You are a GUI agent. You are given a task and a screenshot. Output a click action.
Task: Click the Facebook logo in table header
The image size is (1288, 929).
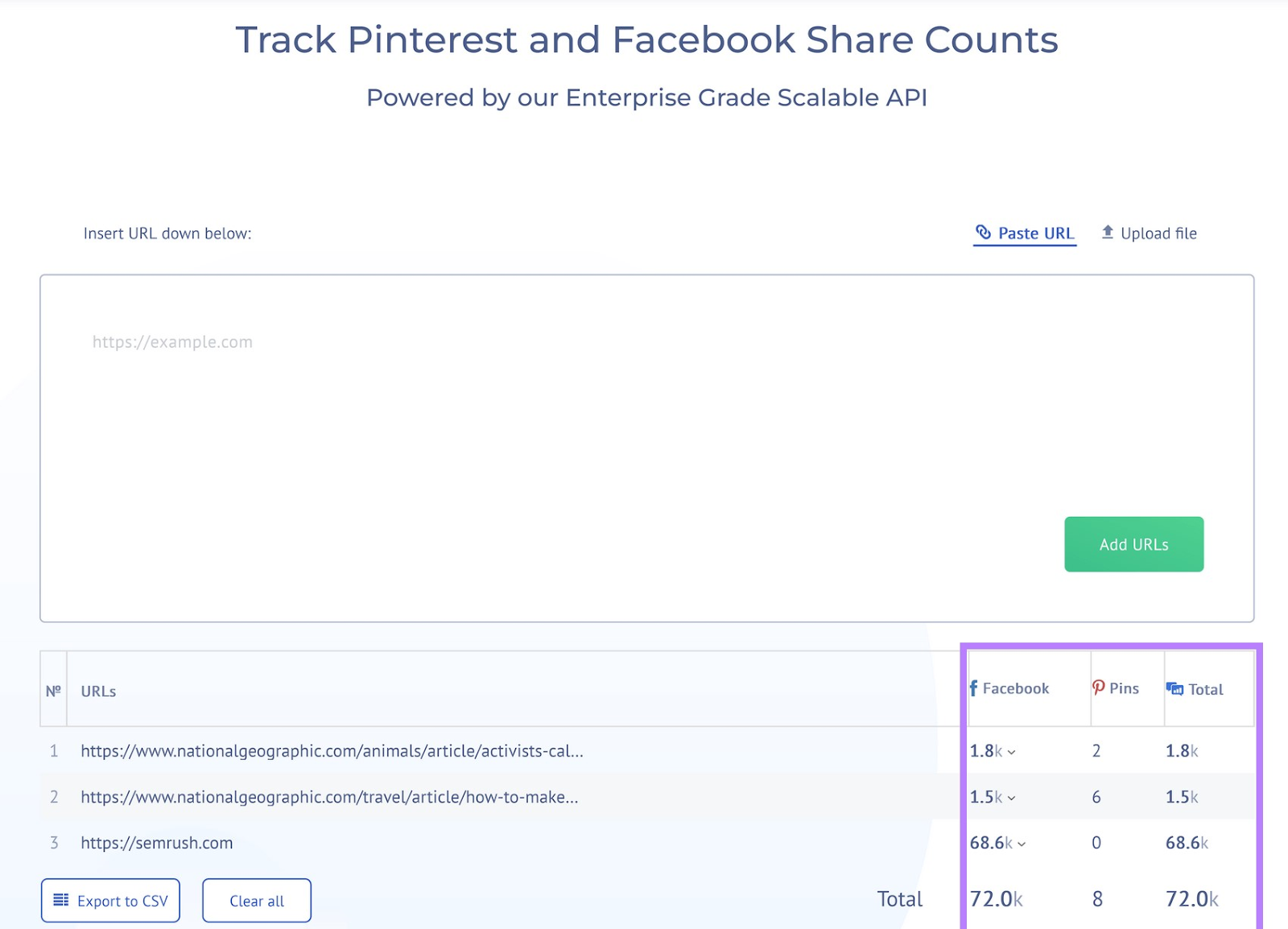[973, 688]
